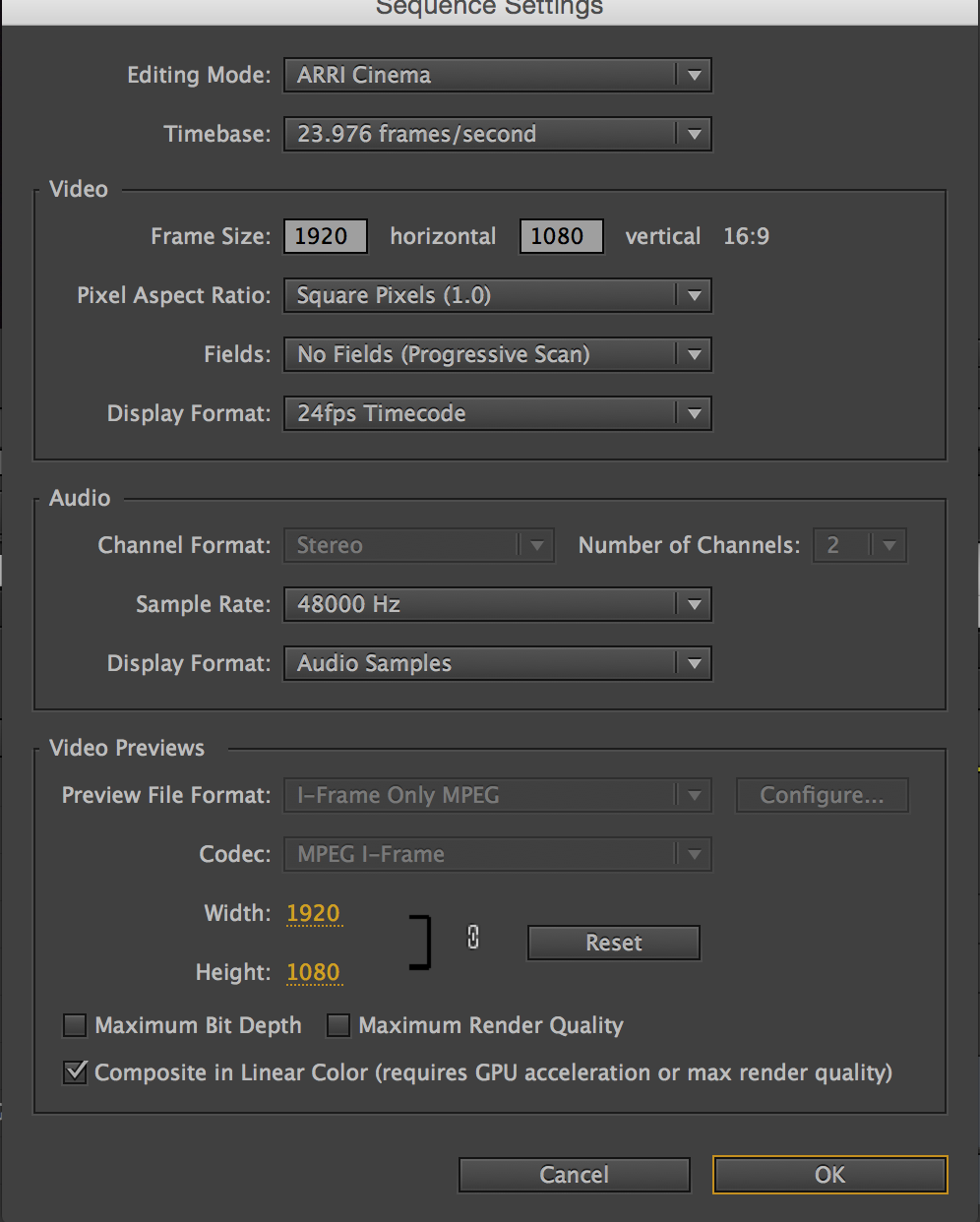The width and height of the screenshot is (980, 1222).
Task: Confirm settings with the OK button
Action: pos(829,1175)
